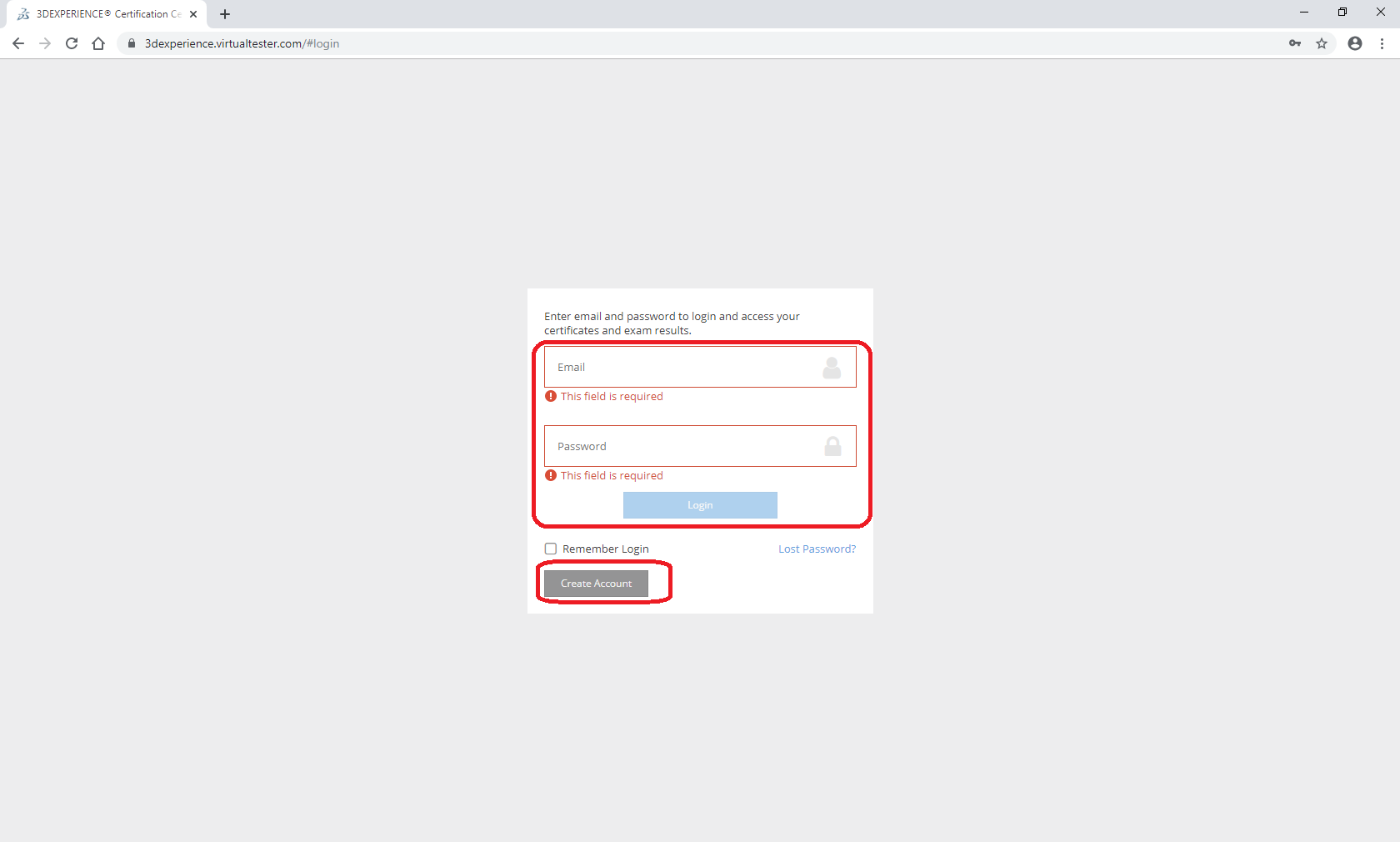The height and width of the screenshot is (842, 1400).
Task: Click the Create Account button
Action: pyautogui.click(x=596, y=584)
